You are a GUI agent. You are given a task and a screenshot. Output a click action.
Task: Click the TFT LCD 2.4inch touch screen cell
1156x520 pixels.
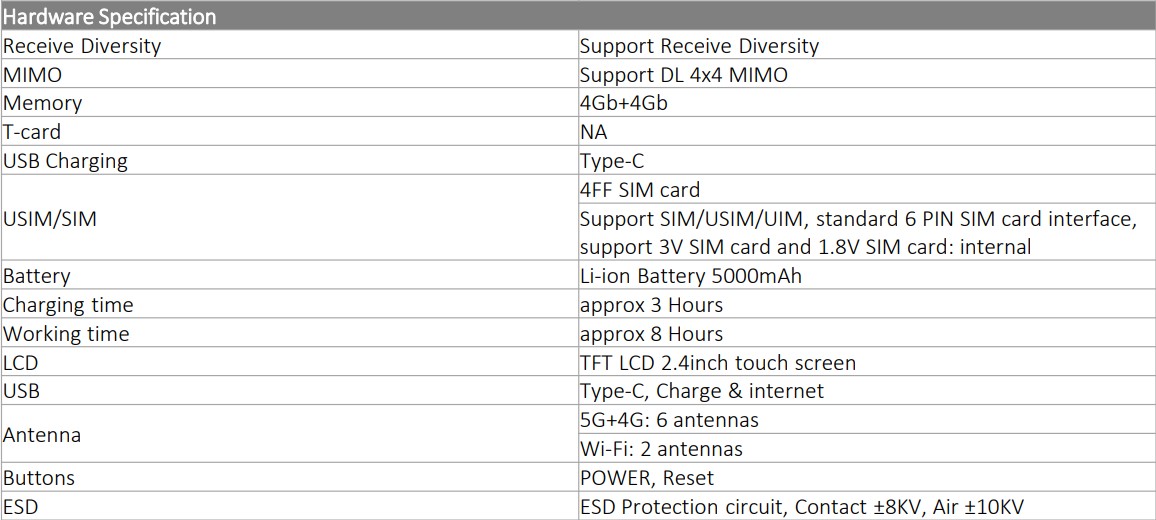click(x=717, y=363)
